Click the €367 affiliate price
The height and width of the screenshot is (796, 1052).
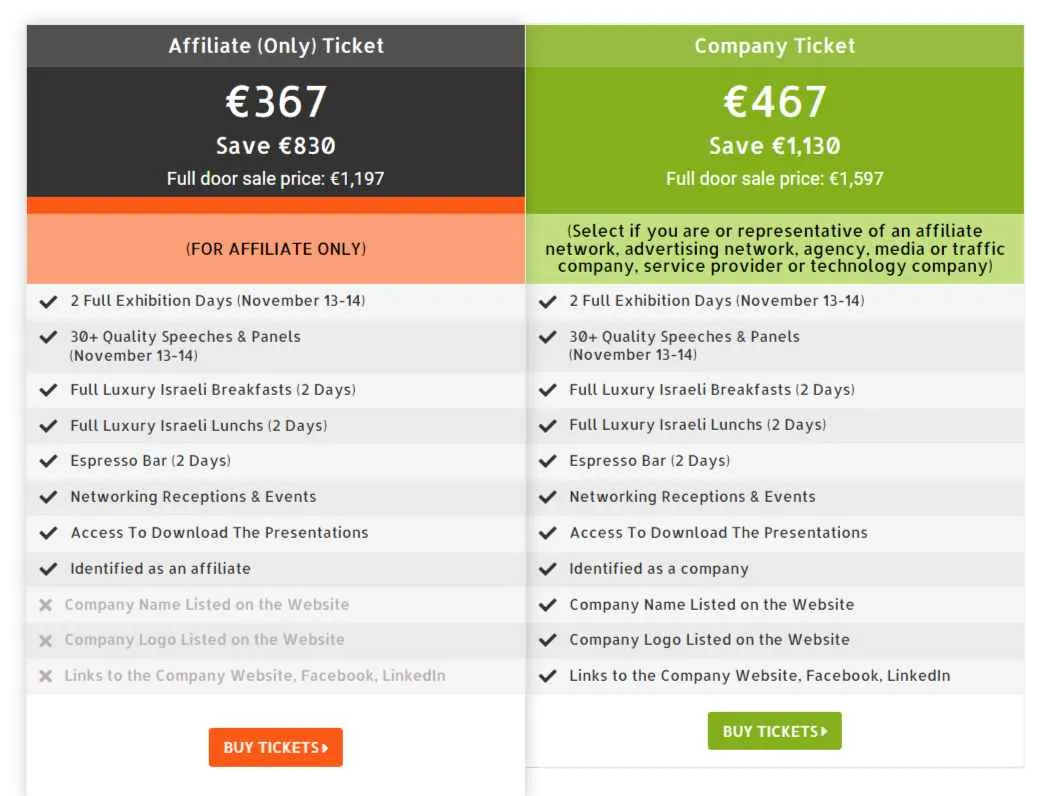point(276,102)
